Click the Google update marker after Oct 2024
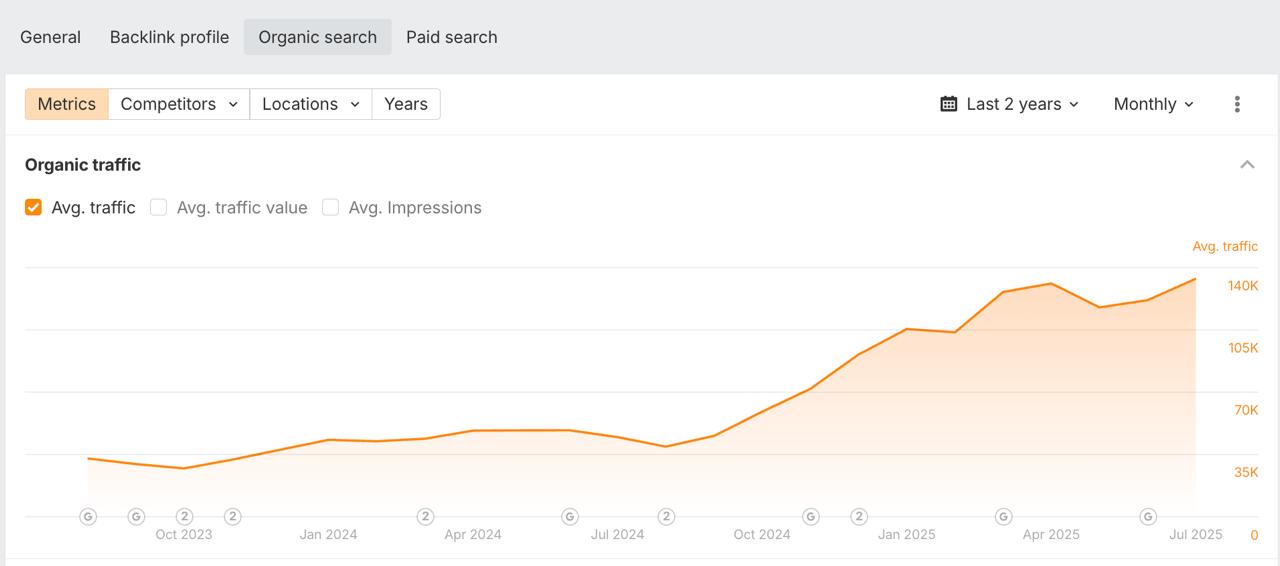 coord(811,517)
